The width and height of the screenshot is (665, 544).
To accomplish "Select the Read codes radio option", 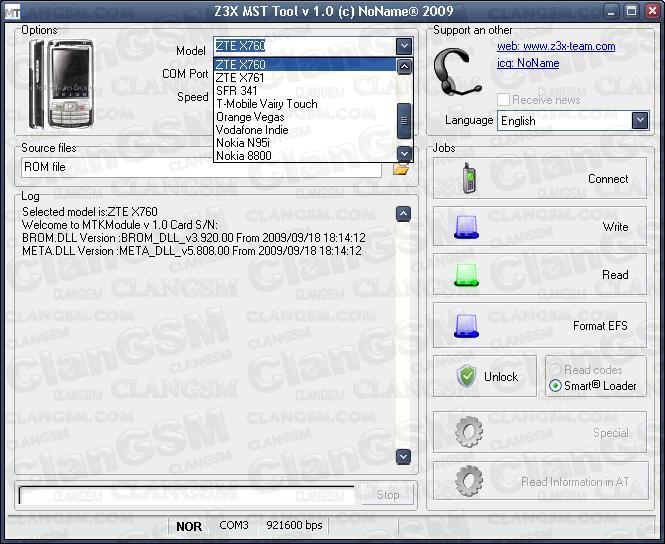I will click(x=555, y=369).
